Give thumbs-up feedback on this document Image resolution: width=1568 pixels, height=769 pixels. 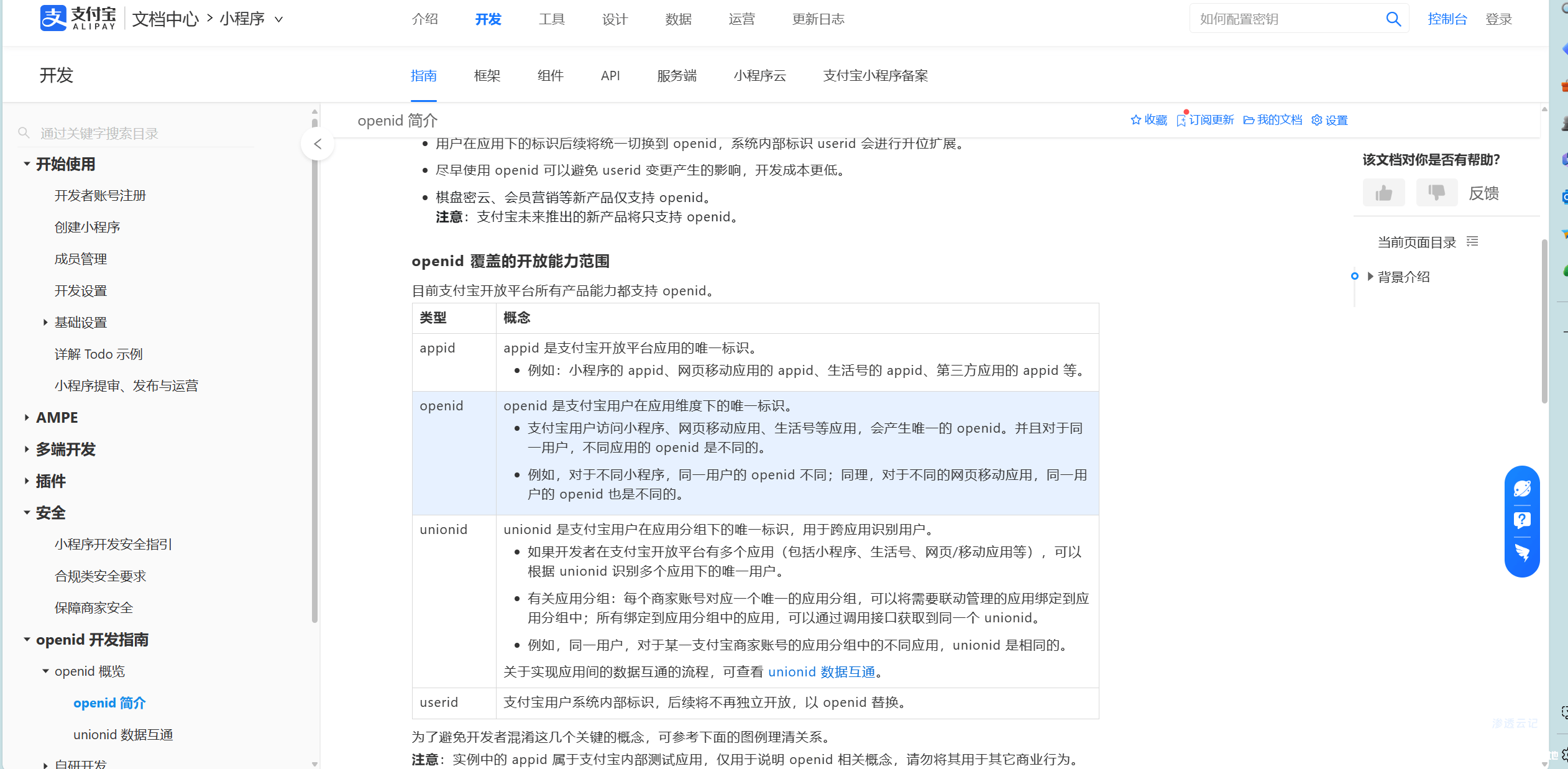(x=1383, y=192)
